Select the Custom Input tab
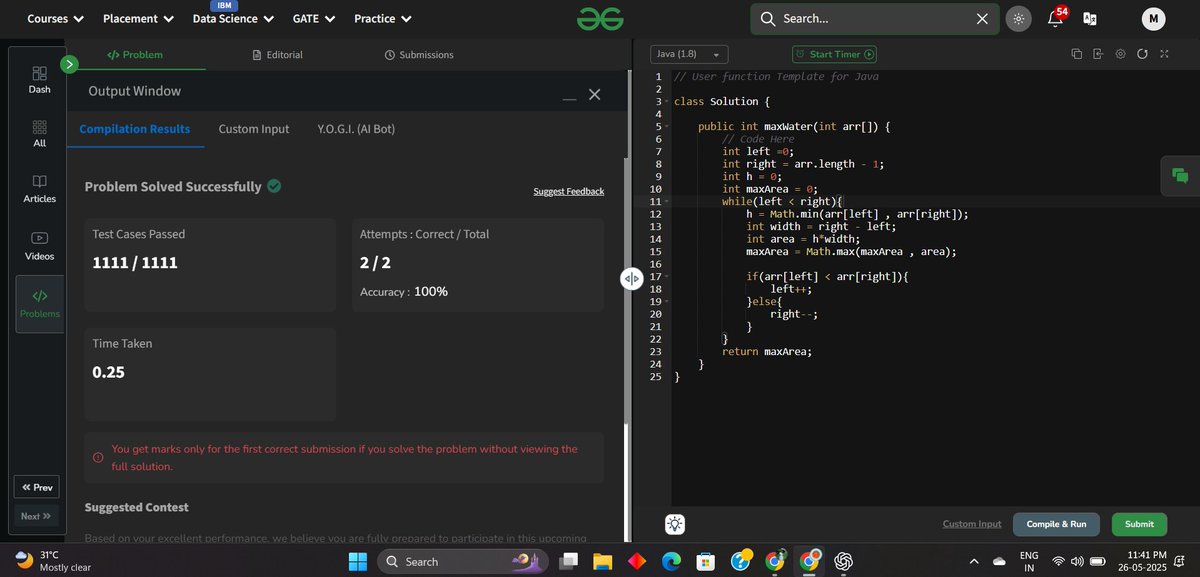The width and height of the screenshot is (1200, 577). tap(254, 129)
